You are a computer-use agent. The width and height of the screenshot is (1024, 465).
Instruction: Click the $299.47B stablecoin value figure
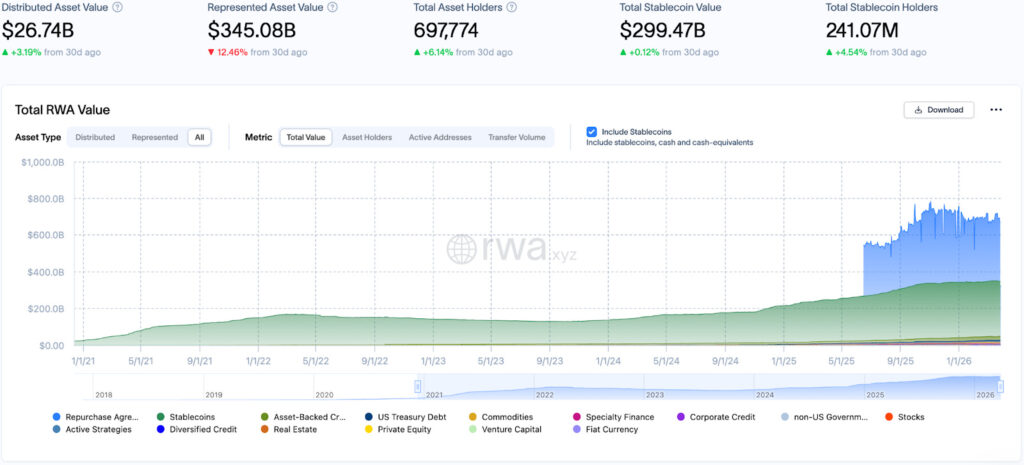click(x=664, y=30)
